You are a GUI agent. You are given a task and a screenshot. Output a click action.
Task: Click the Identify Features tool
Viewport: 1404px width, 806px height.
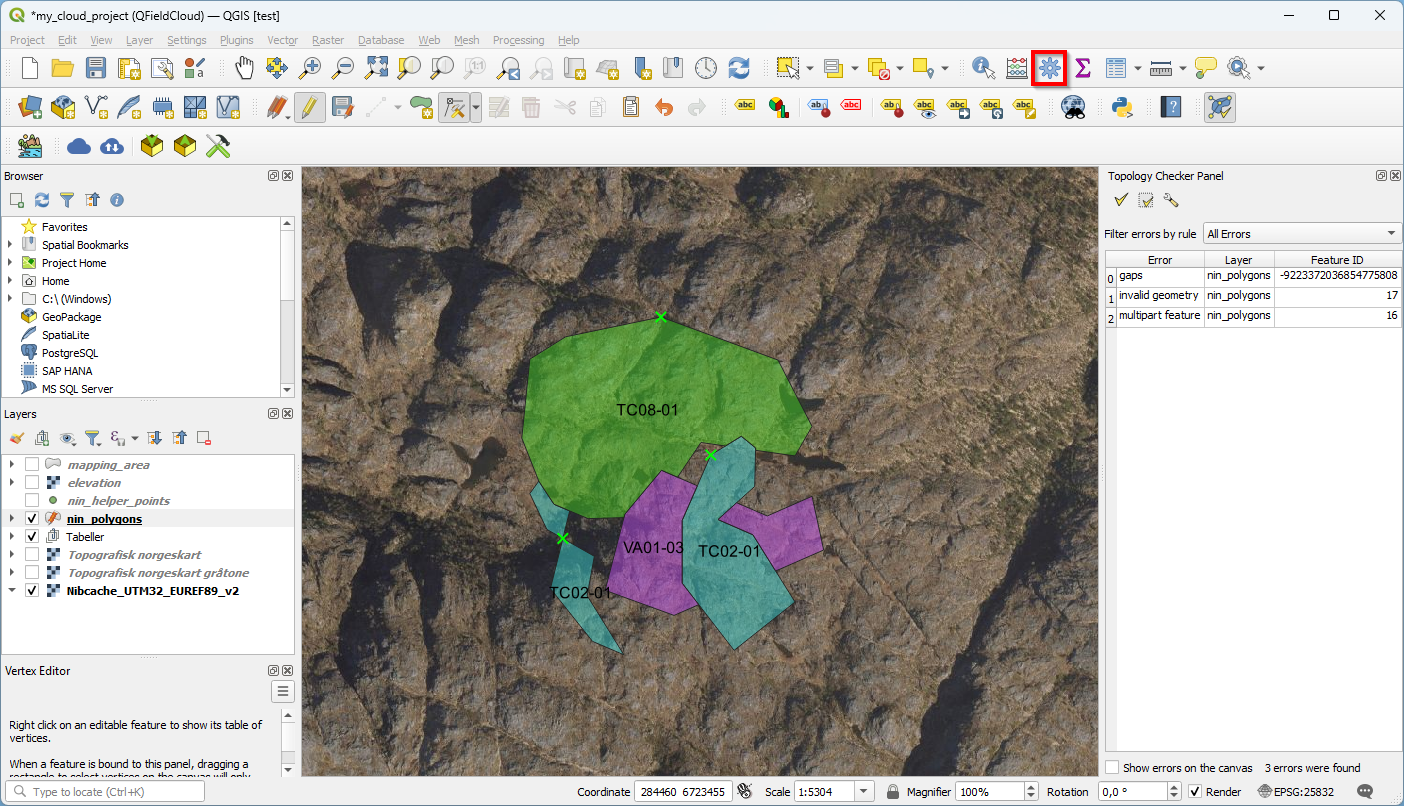983,68
